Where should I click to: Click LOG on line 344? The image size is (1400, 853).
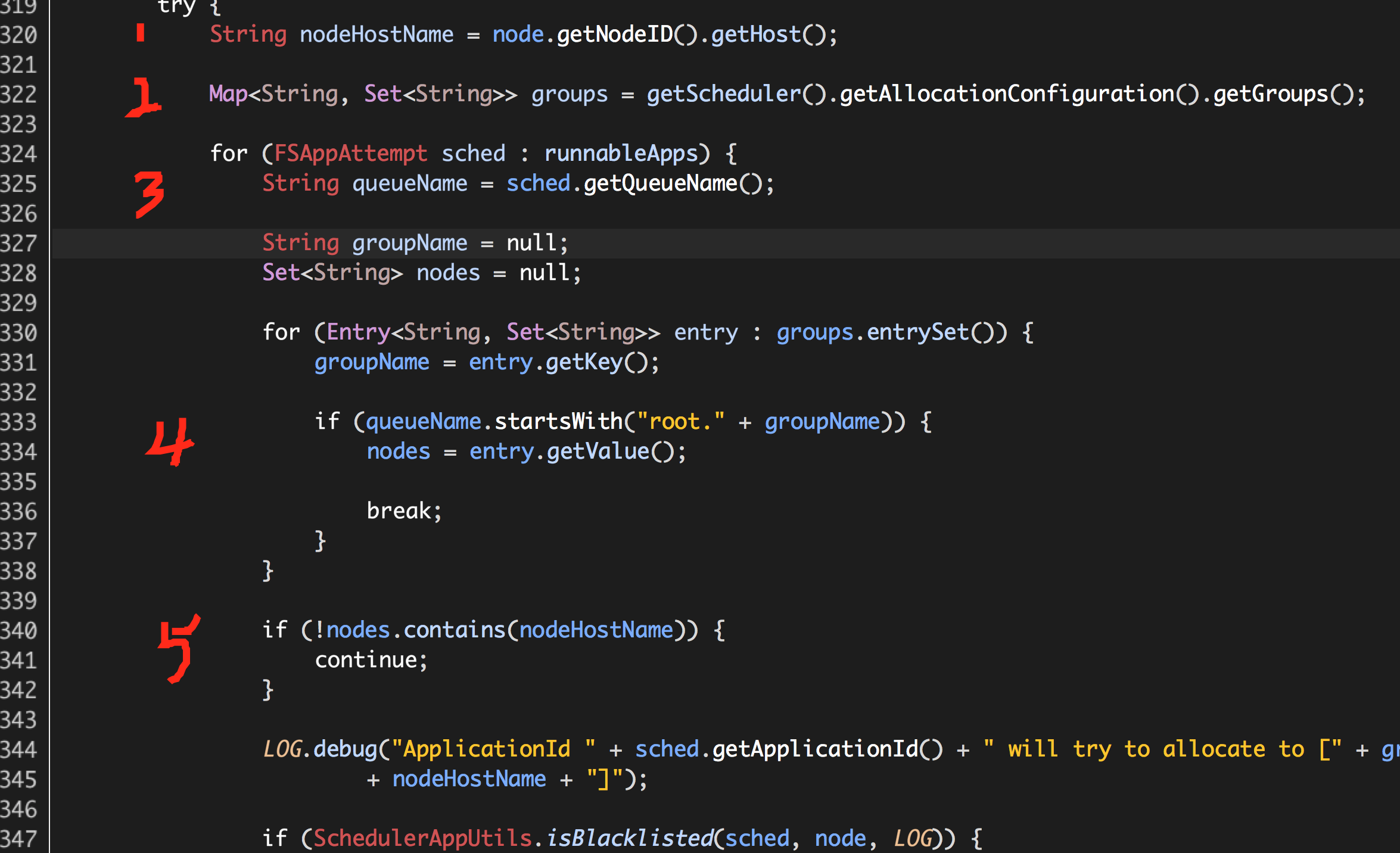(x=283, y=749)
